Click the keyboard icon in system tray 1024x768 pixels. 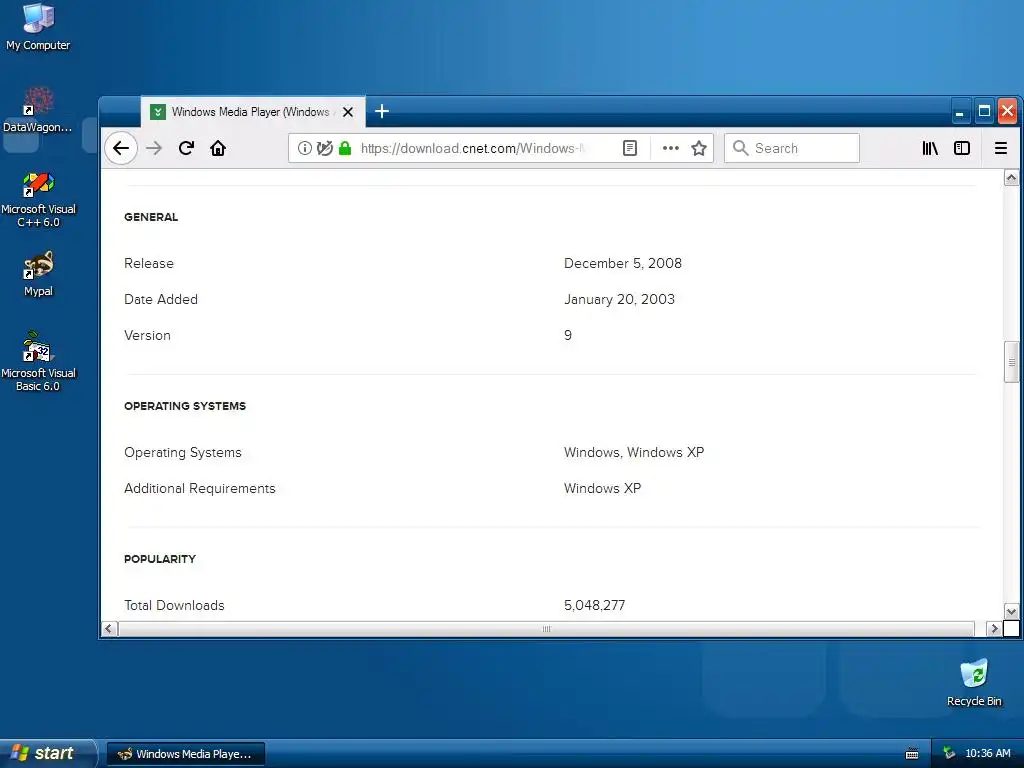point(912,754)
